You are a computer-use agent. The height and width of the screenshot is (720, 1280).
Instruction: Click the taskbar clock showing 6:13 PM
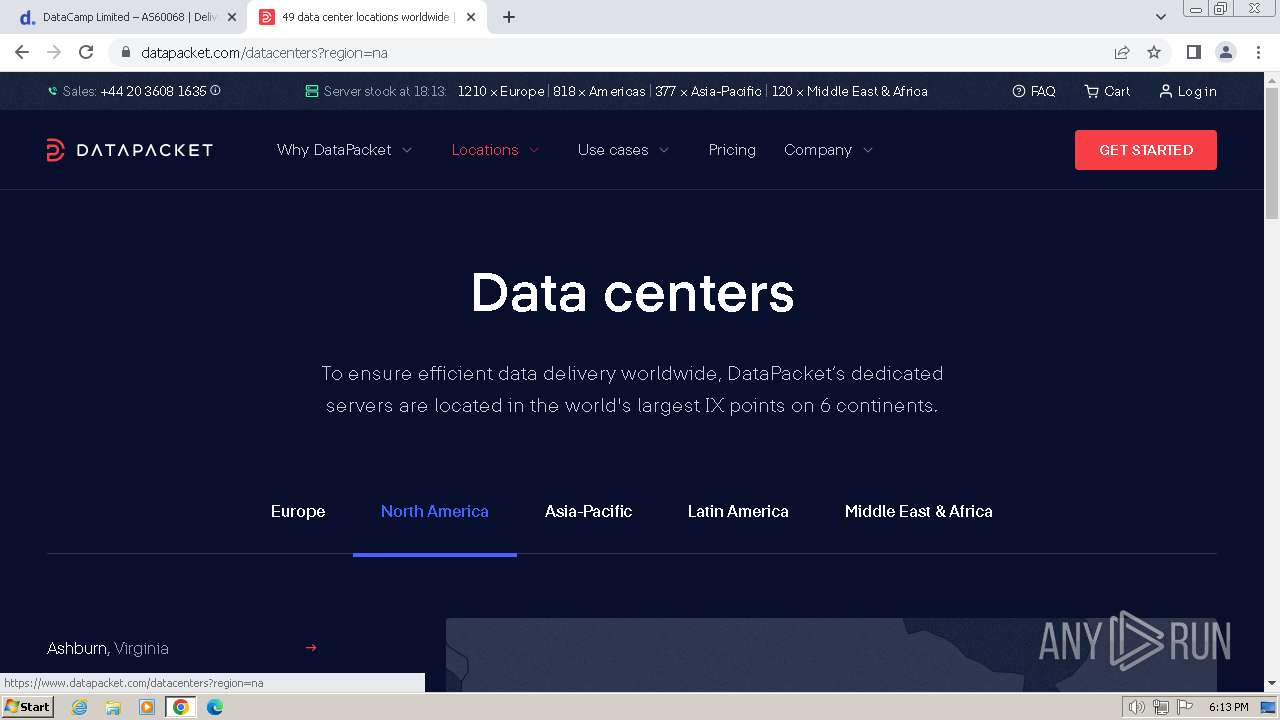tap(1228, 707)
